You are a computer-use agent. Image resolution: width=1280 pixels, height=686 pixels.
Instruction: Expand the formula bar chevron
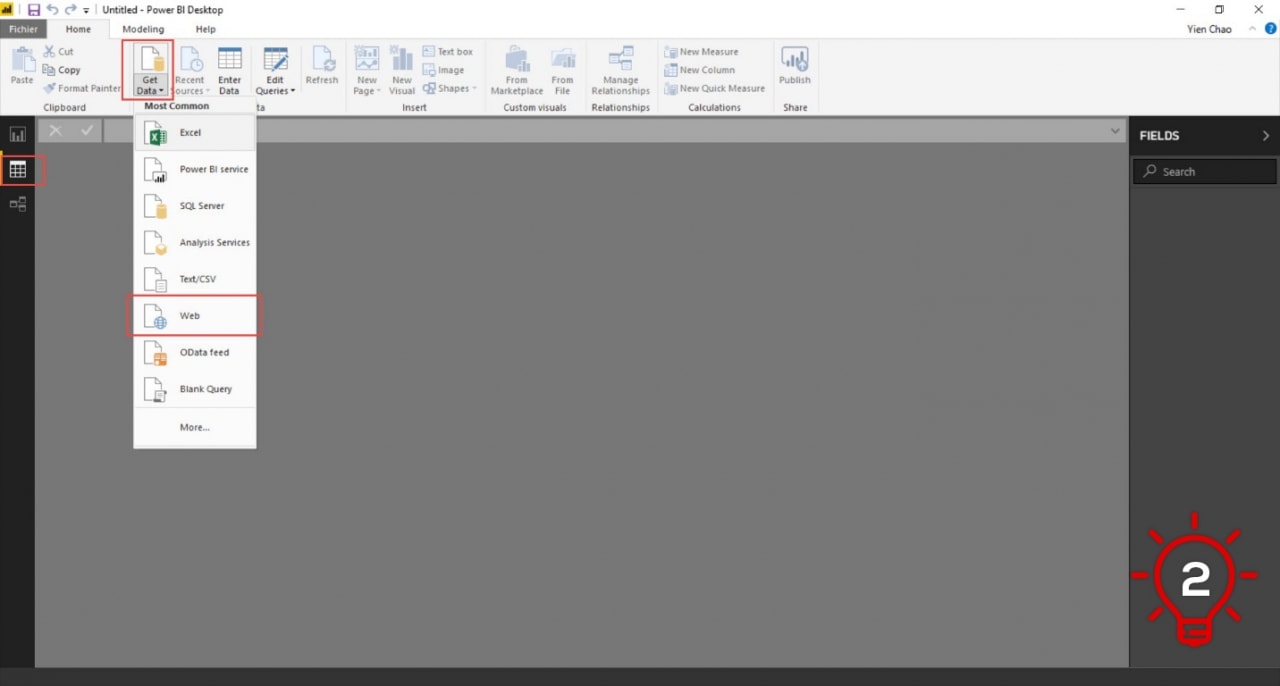[1115, 131]
